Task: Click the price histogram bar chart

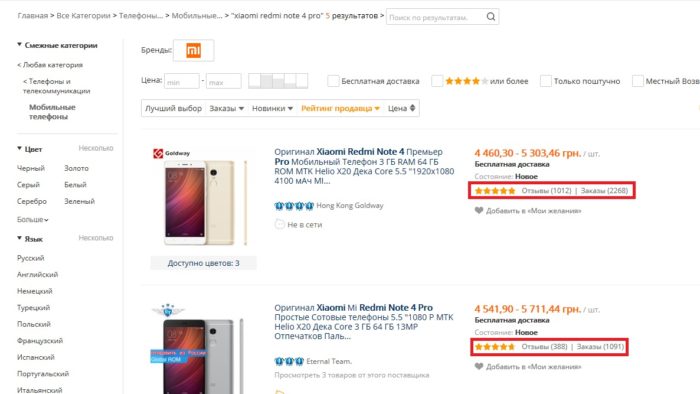Action: coord(278,81)
